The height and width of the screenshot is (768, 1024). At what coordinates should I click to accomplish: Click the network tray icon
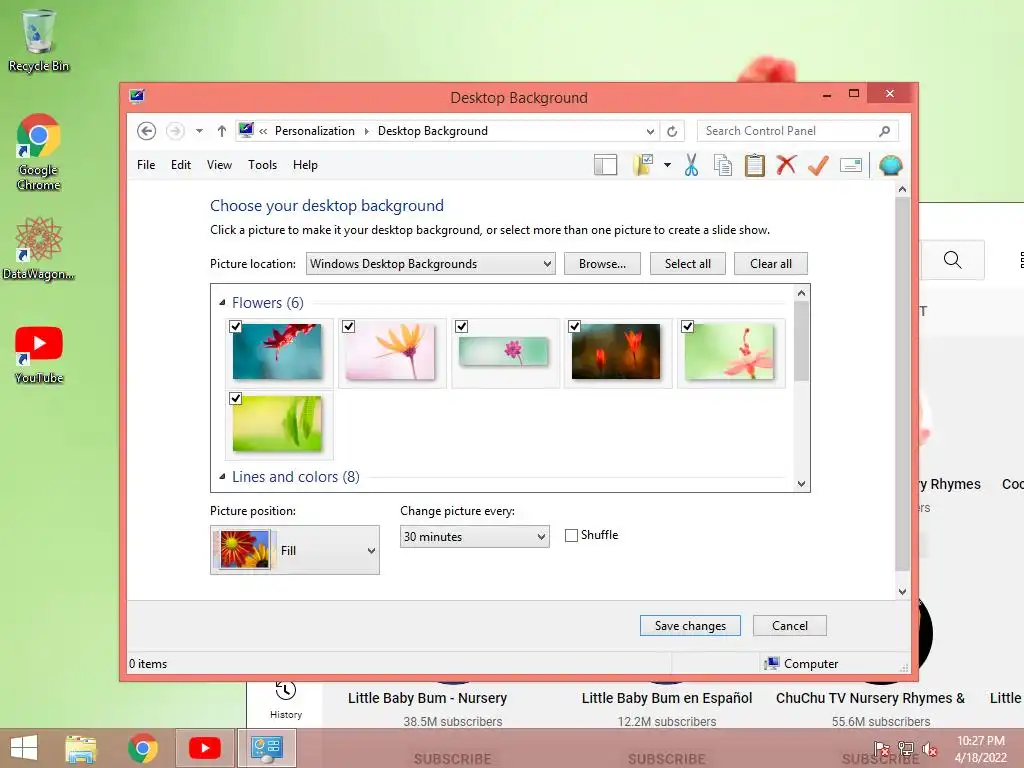coord(906,749)
